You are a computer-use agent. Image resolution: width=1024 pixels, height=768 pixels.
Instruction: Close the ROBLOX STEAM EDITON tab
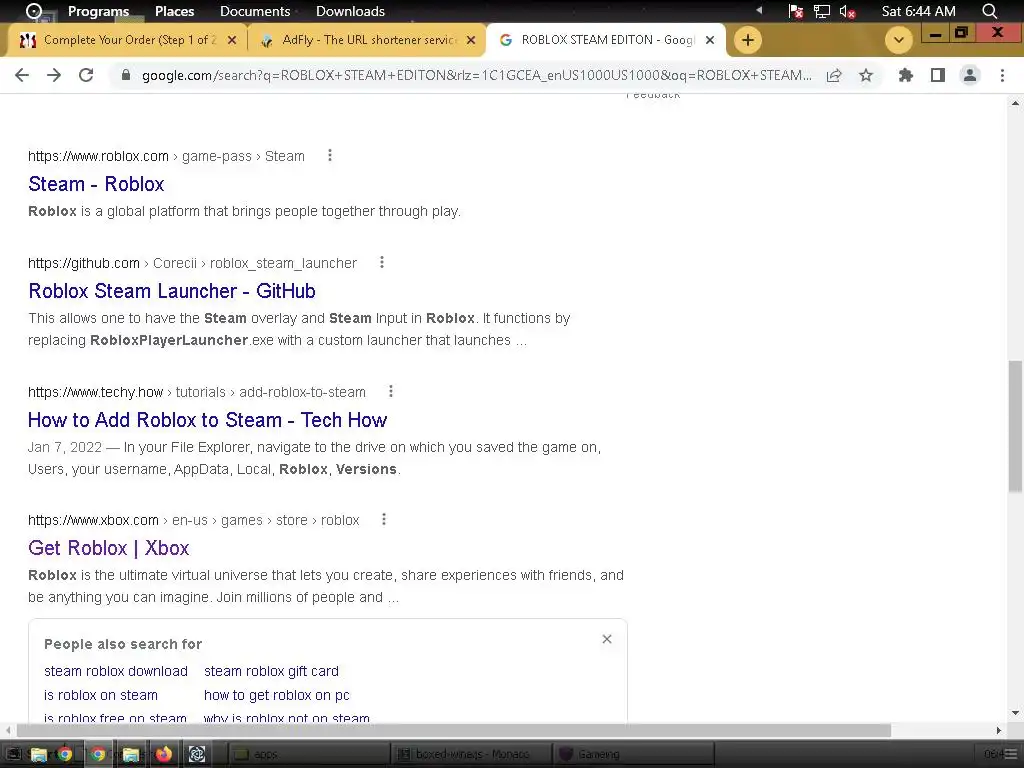point(710,40)
